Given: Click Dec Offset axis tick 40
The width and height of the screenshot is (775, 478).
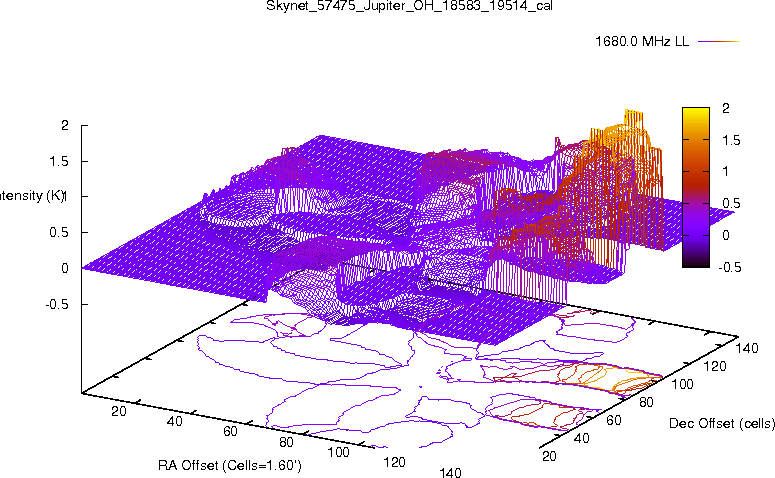Looking at the screenshot, I should [x=581, y=438].
